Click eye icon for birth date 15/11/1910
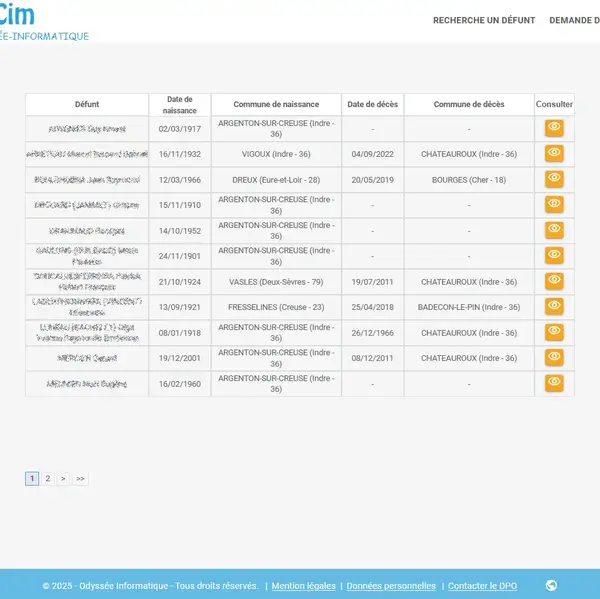Viewport: 600px width, 599px height. (554, 204)
